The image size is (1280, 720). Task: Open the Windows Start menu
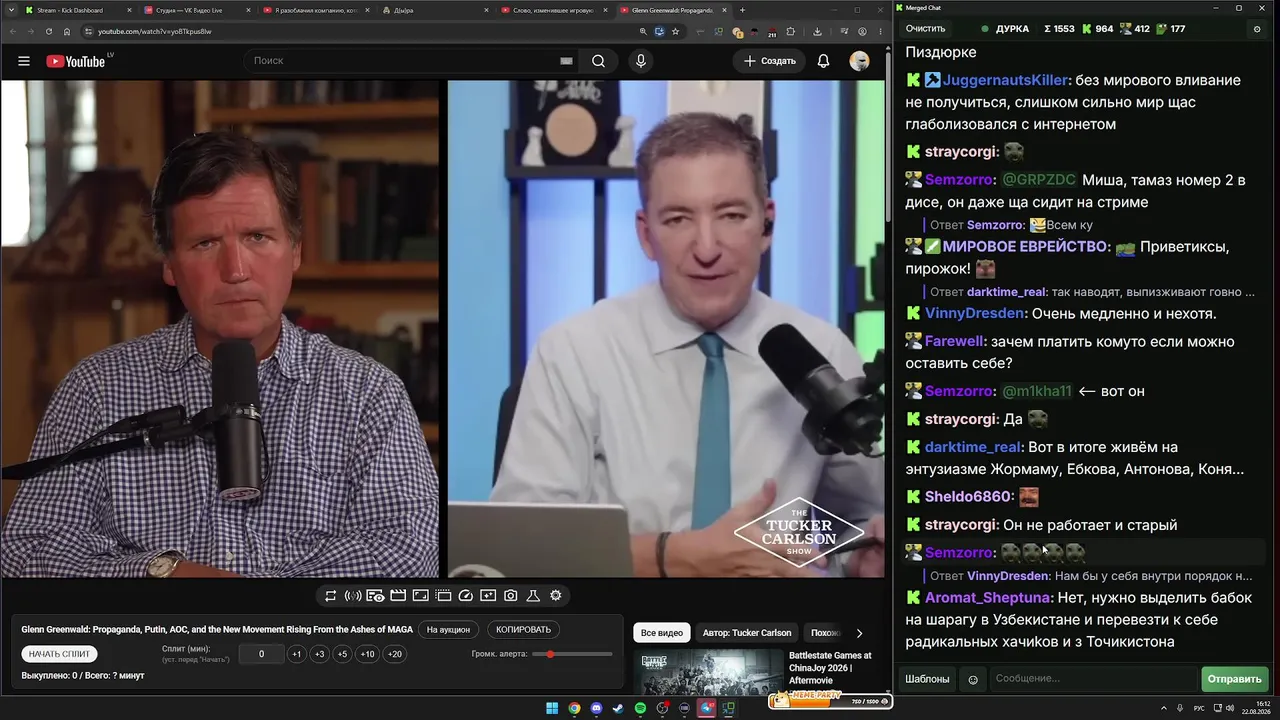(552, 709)
